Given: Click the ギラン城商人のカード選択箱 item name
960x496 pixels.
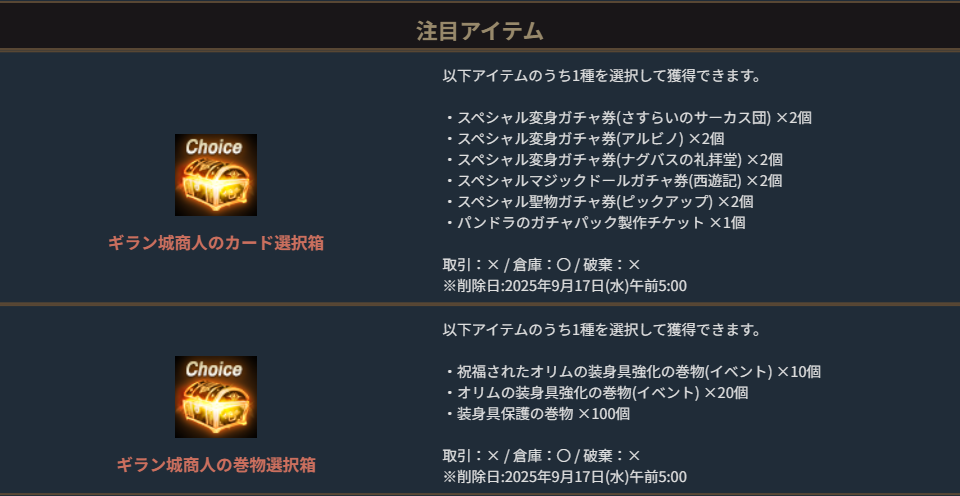Looking at the screenshot, I should pos(216,243).
